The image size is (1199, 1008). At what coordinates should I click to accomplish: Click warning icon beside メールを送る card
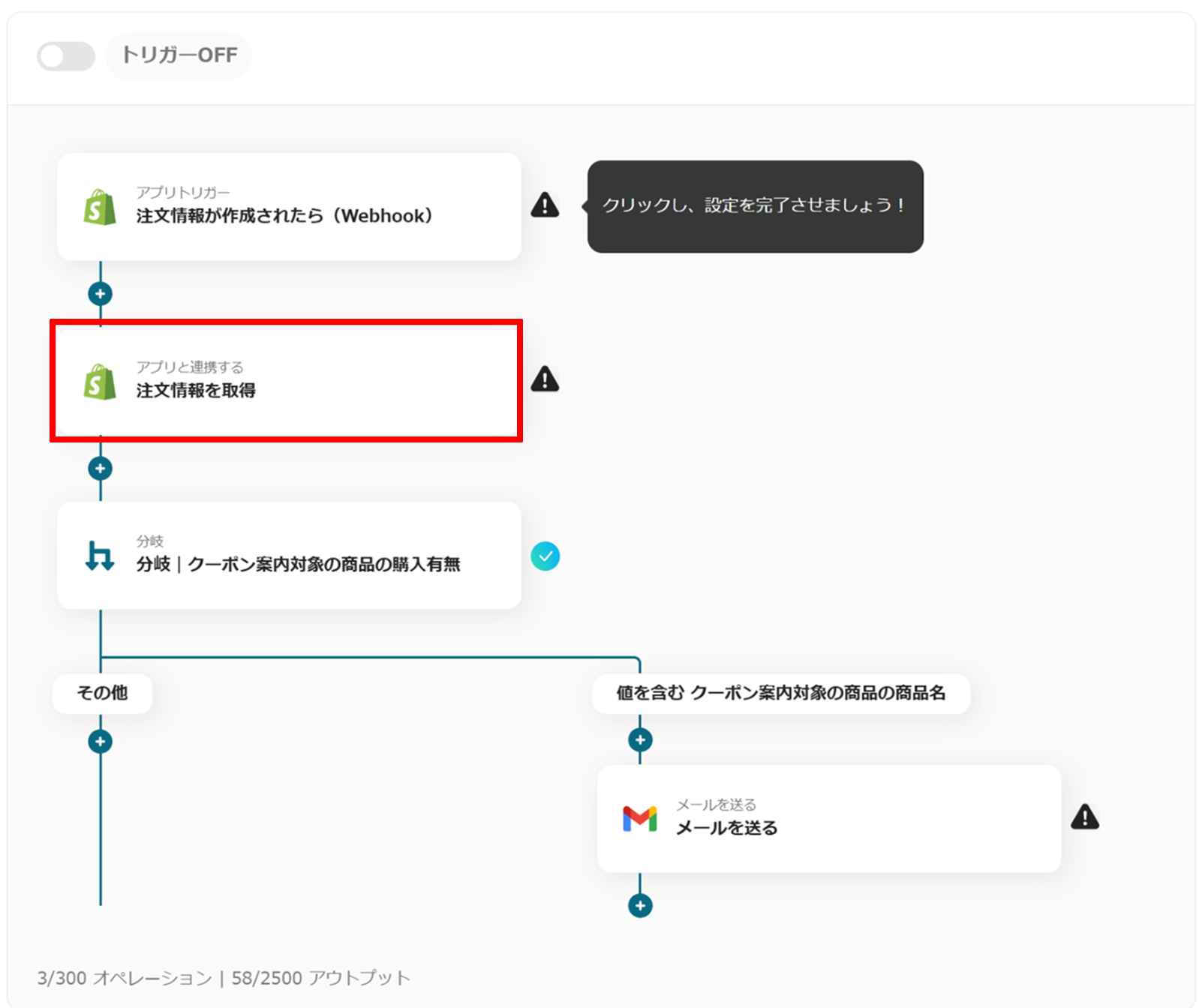pos(1085,817)
